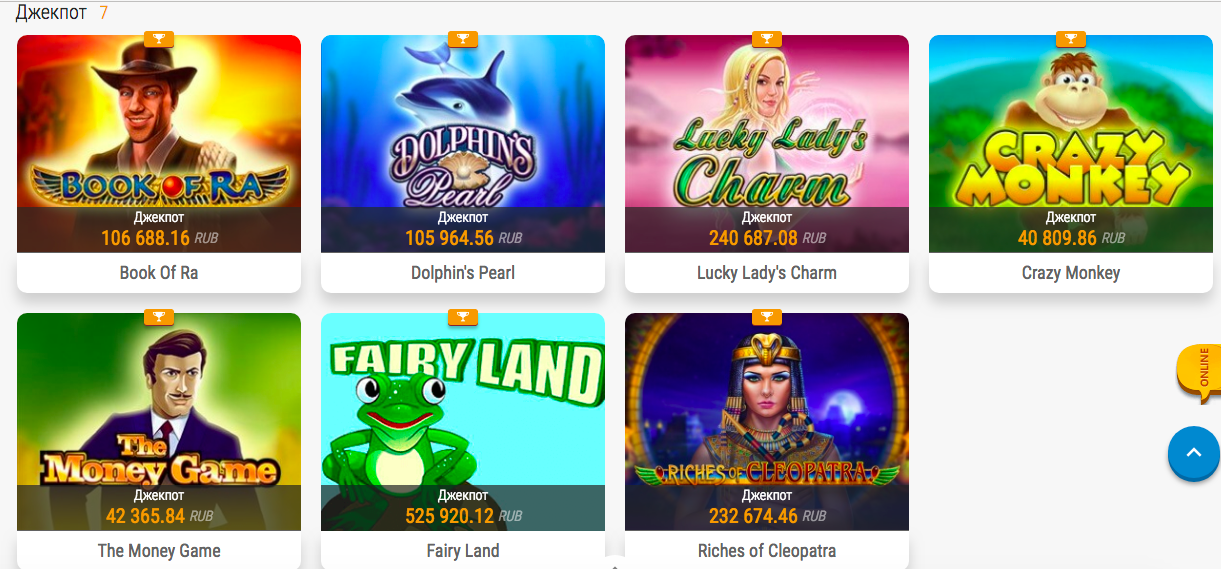Open the Book Of Ra game thumbnail
The image size is (1221, 569).
click(159, 144)
